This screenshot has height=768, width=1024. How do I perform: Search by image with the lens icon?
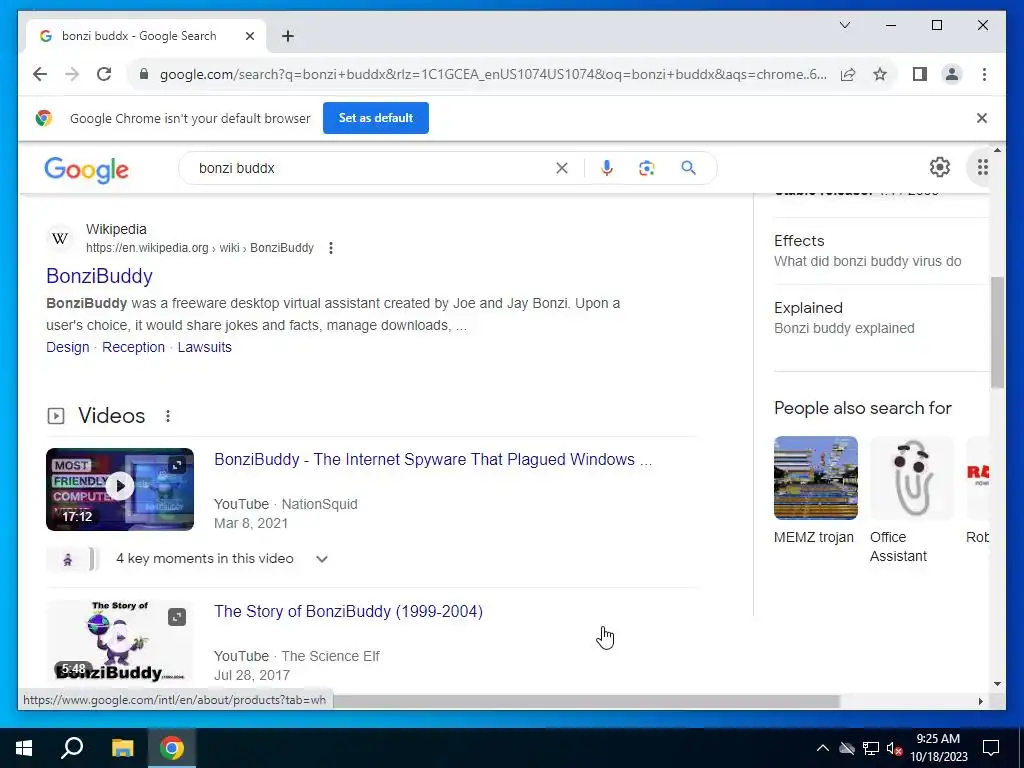pos(647,168)
